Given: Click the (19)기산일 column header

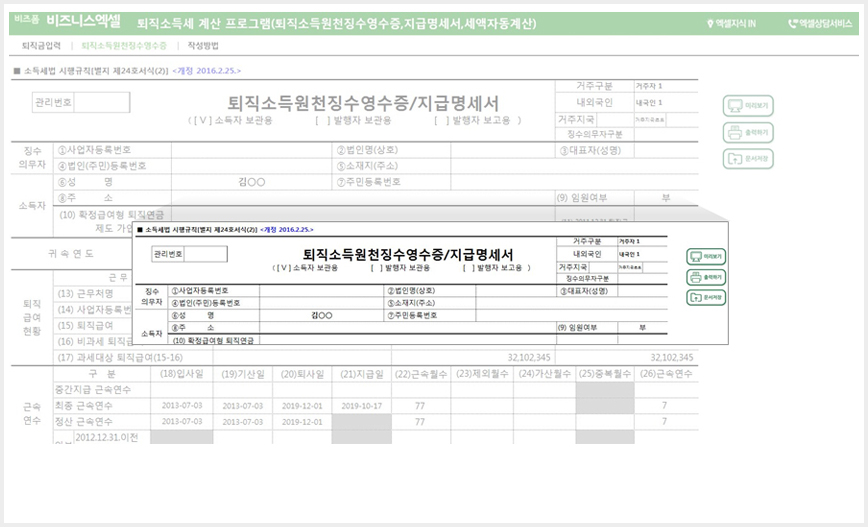Looking at the screenshot, I should point(243,374).
